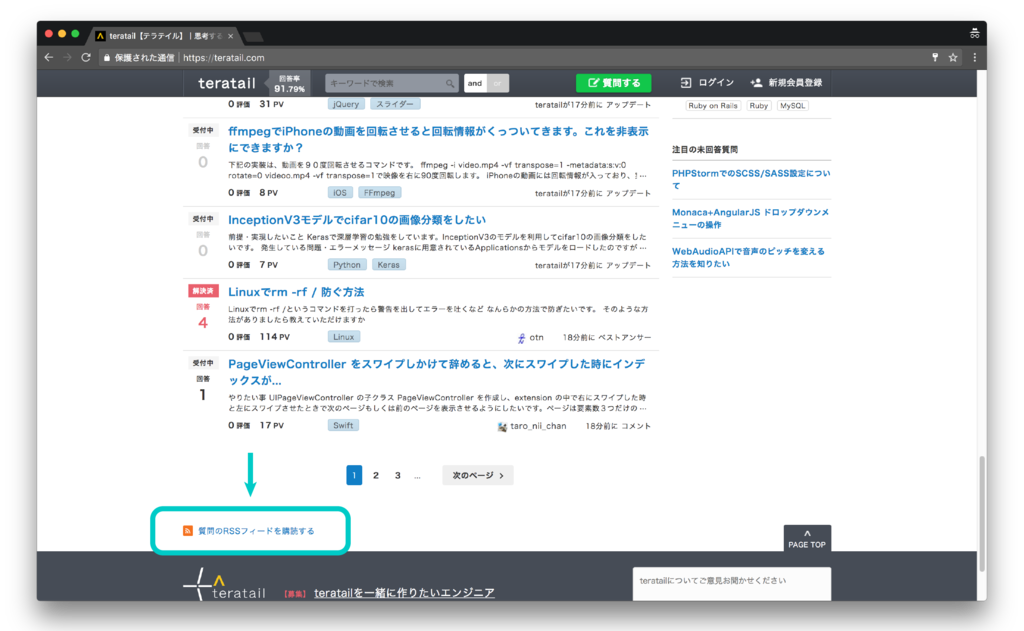Click the Keras tag
This screenshot has height=631, width=1024.
389,265
